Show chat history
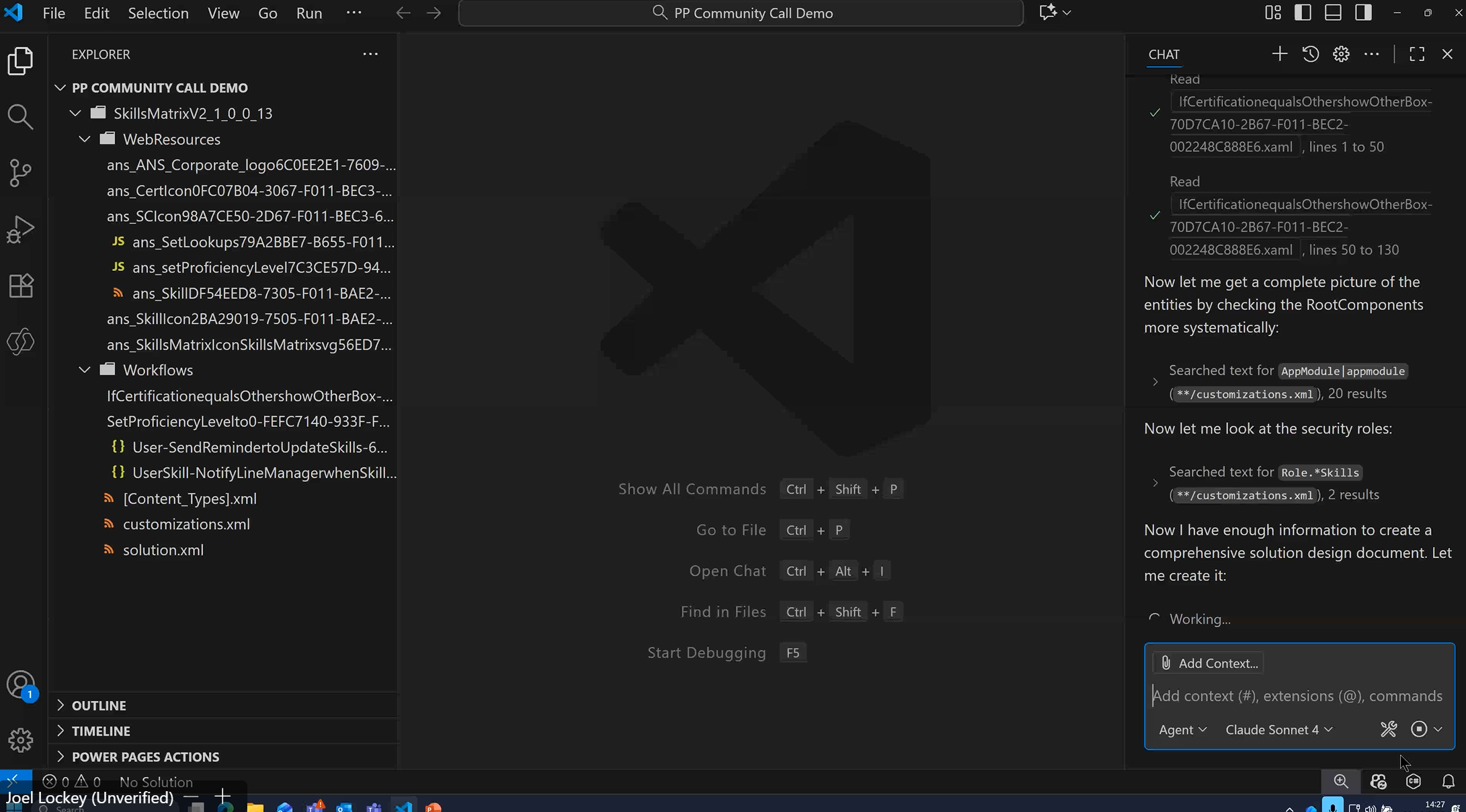The width and height of the screenshot is (1466, 812). 1310,54
